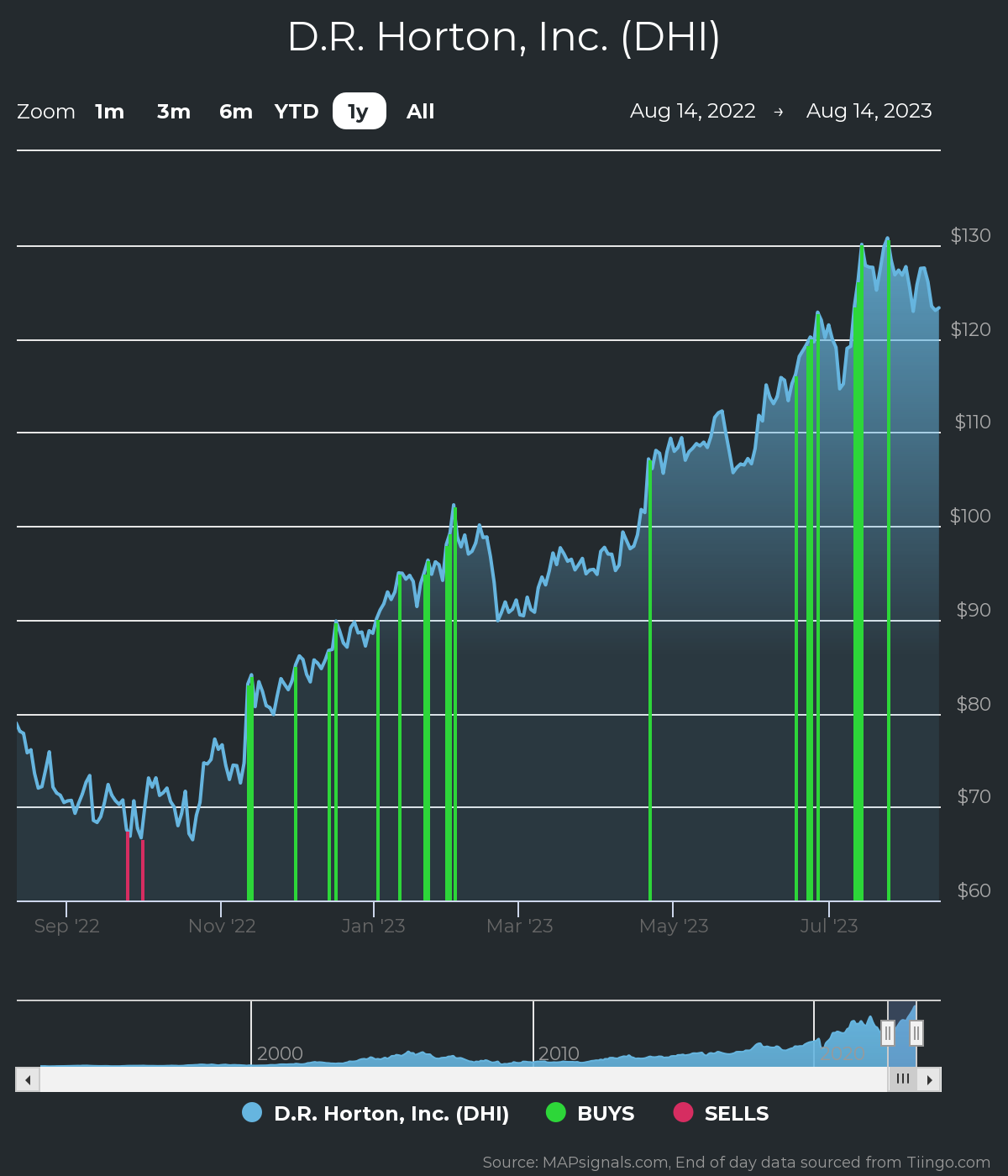Edit the Aug 14, 2023 end date
This screenshot has width=1008, height=1176.
pyautogui.click(x=869, y=111)
